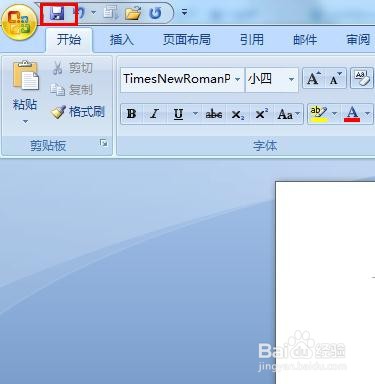Viewport: 375px width, 384px height.
Task: Apply red font color
Action: pyautogui.click(x=352, y=114)
